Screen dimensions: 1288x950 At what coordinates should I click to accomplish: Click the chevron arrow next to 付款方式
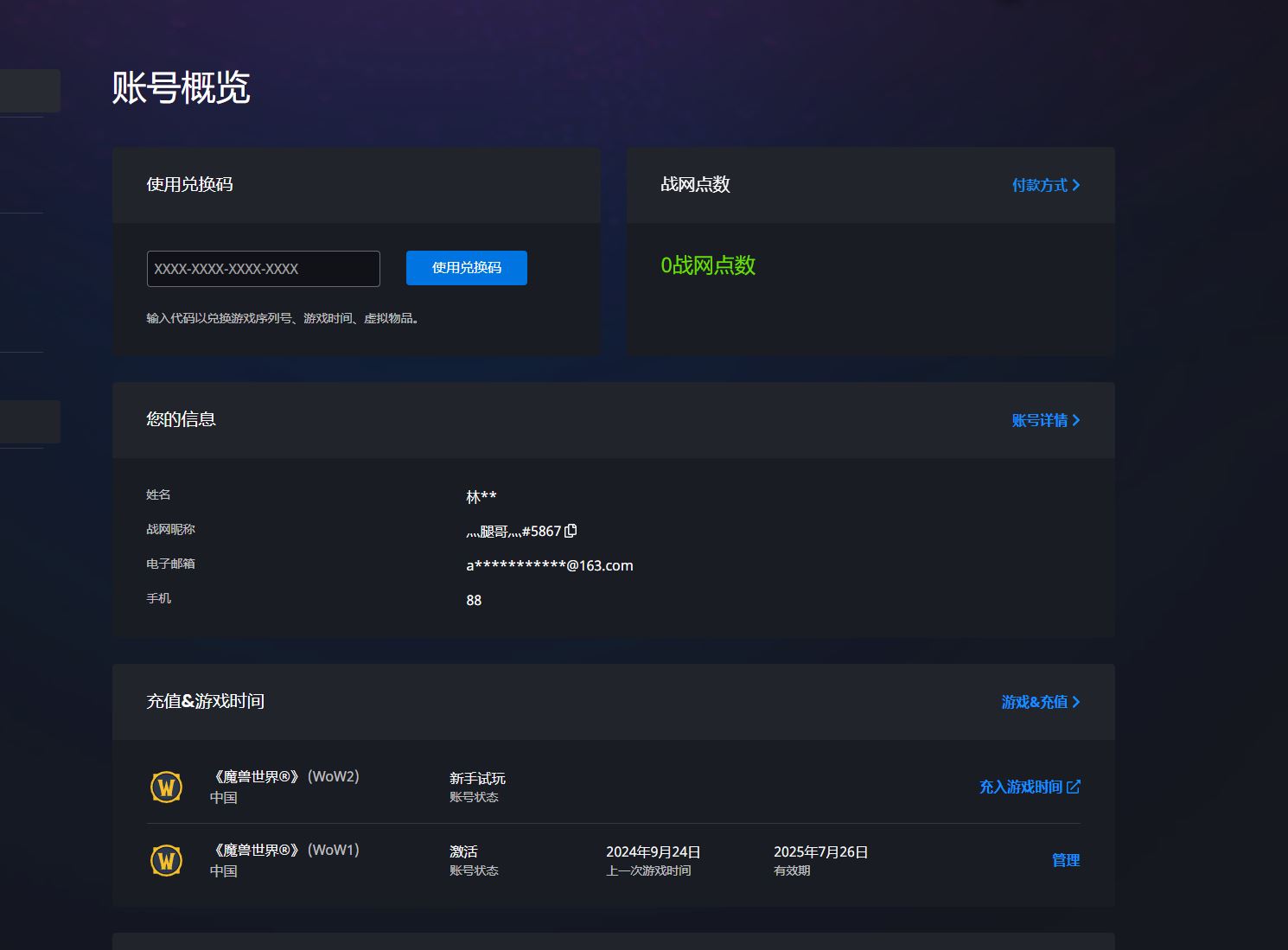coord(1076,185)
